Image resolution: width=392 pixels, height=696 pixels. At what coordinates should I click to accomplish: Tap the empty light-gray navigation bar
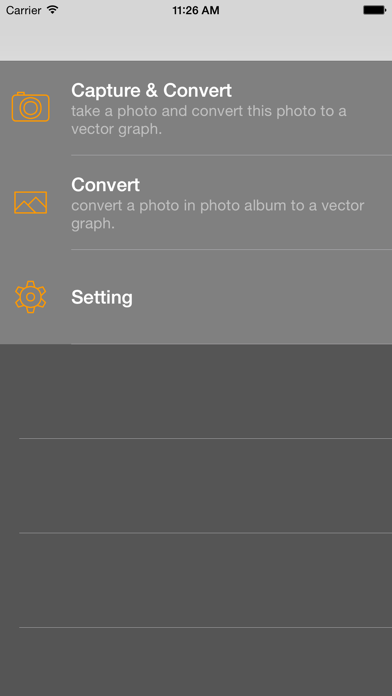(196, 40)
